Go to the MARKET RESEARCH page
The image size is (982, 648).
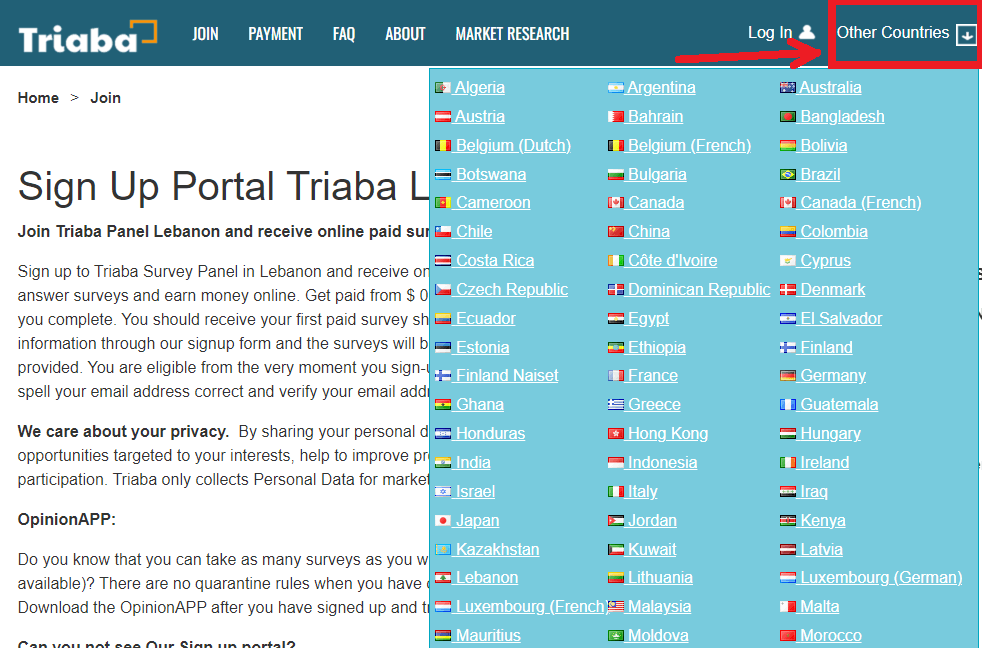click(512, 34)
